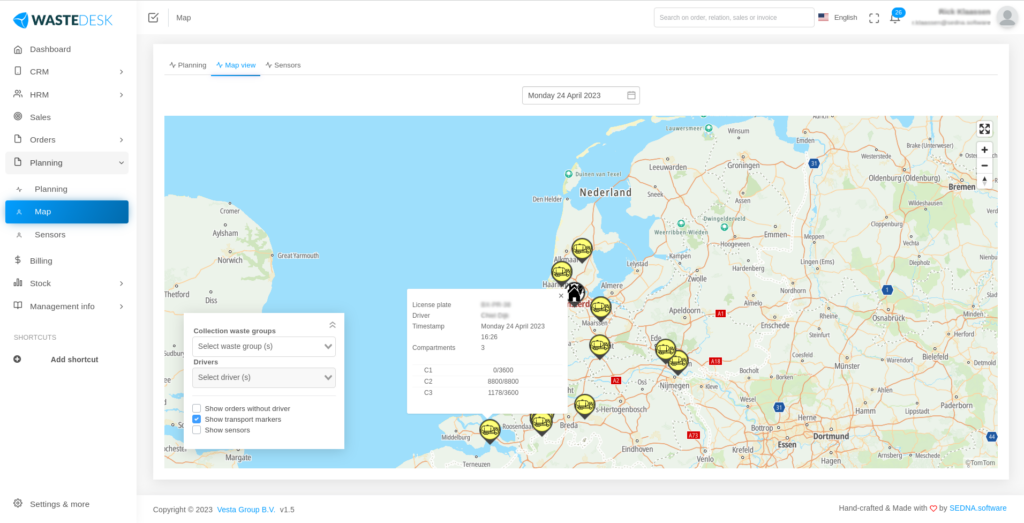Open Select waste group(s) dropdown
This screenshot has width=1024, height=523.
tap(264, 346)
